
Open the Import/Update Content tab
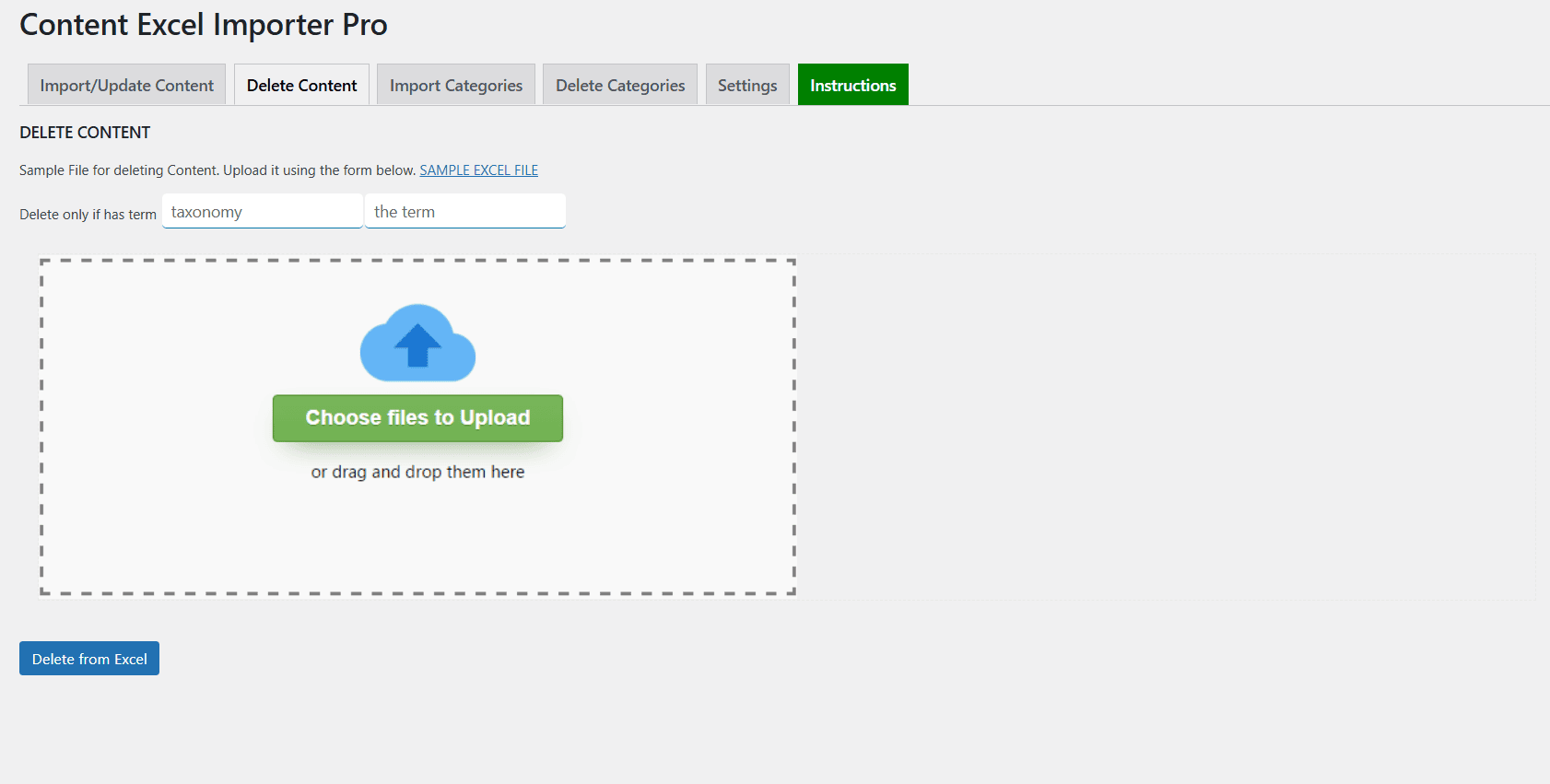coord(126,85)
